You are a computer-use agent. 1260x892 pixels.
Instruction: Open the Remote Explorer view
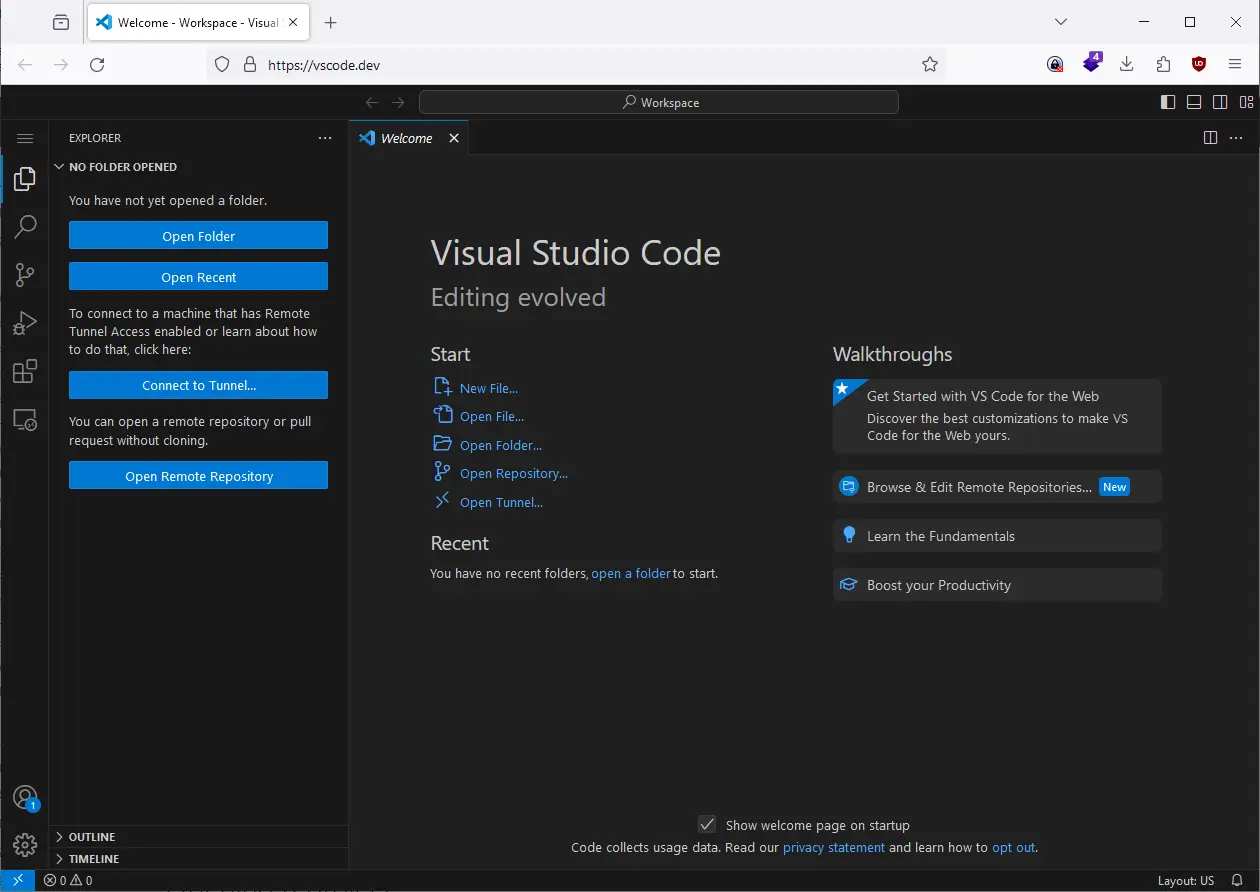coord(25,420)
